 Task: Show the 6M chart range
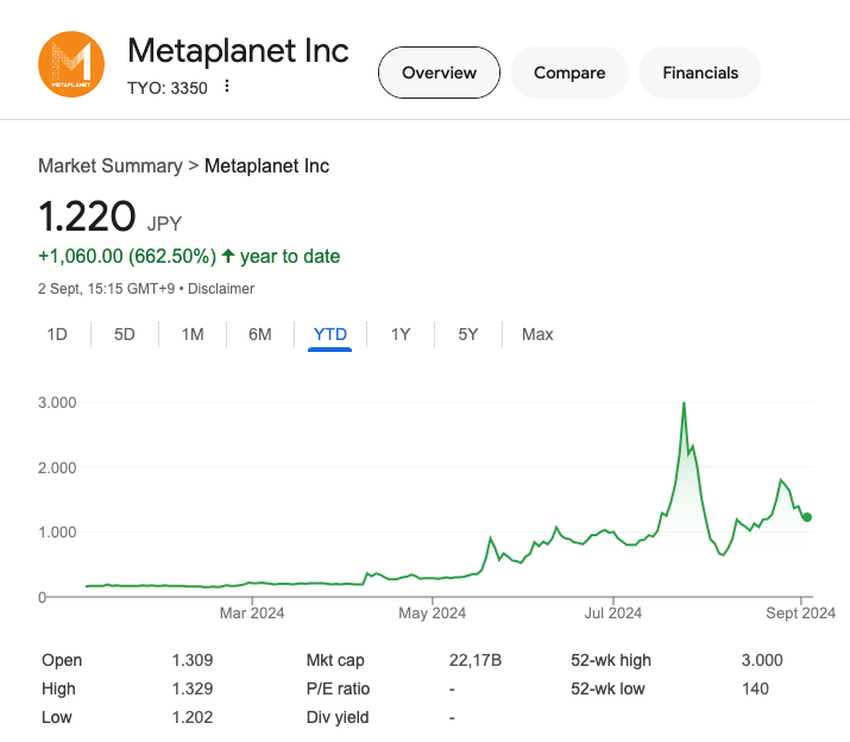point(260,334)
